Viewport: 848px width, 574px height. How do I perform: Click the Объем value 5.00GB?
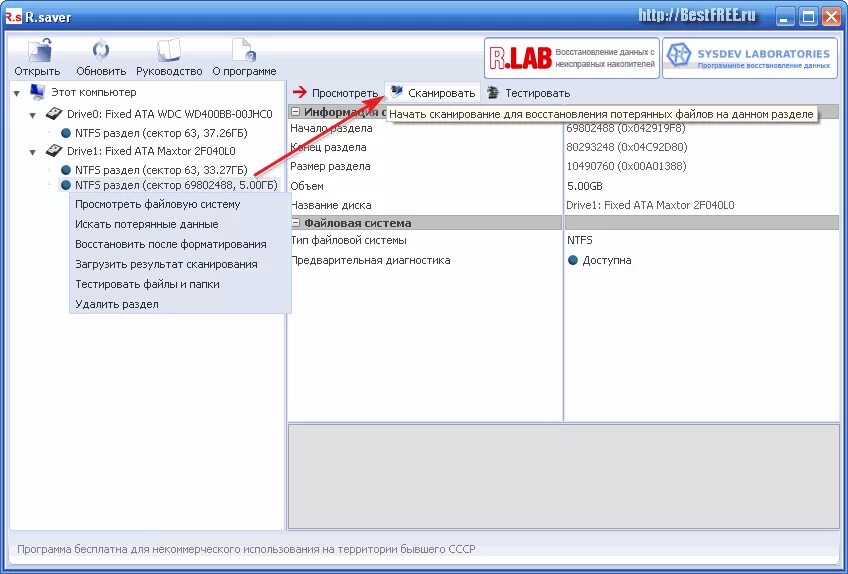(x=585, y=186)
